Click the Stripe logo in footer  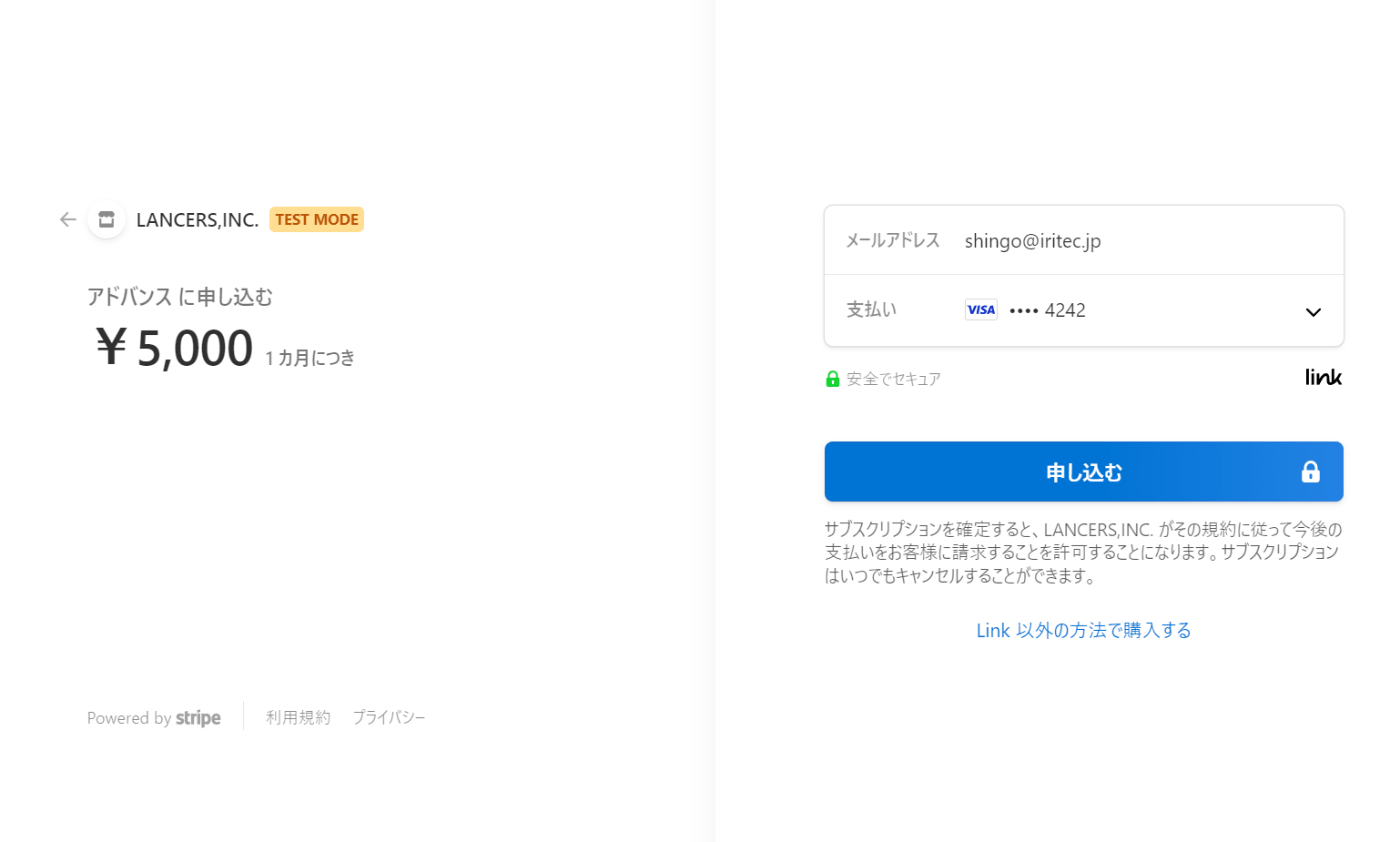pos(198,718)
